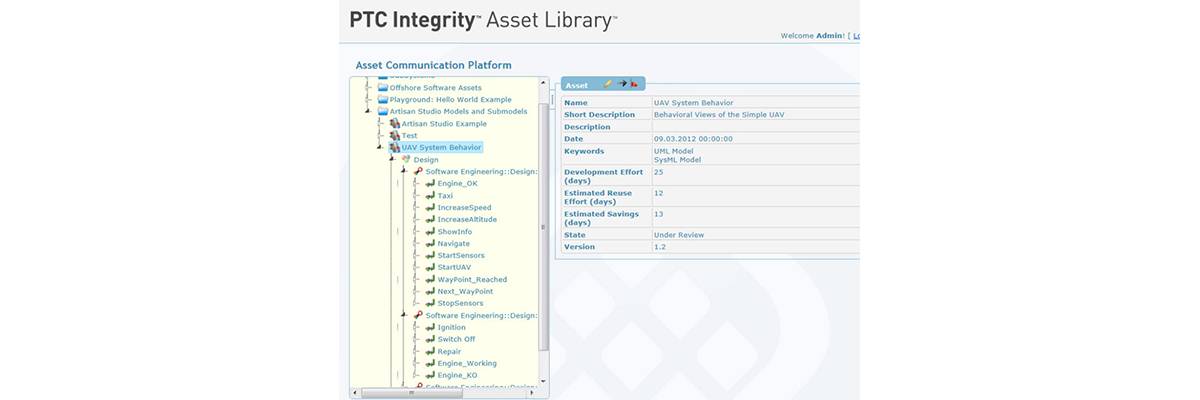Click the black arrow icon in Asset header
The height and width of the screenshot is (400, 1200).
(x=622, y=85)
